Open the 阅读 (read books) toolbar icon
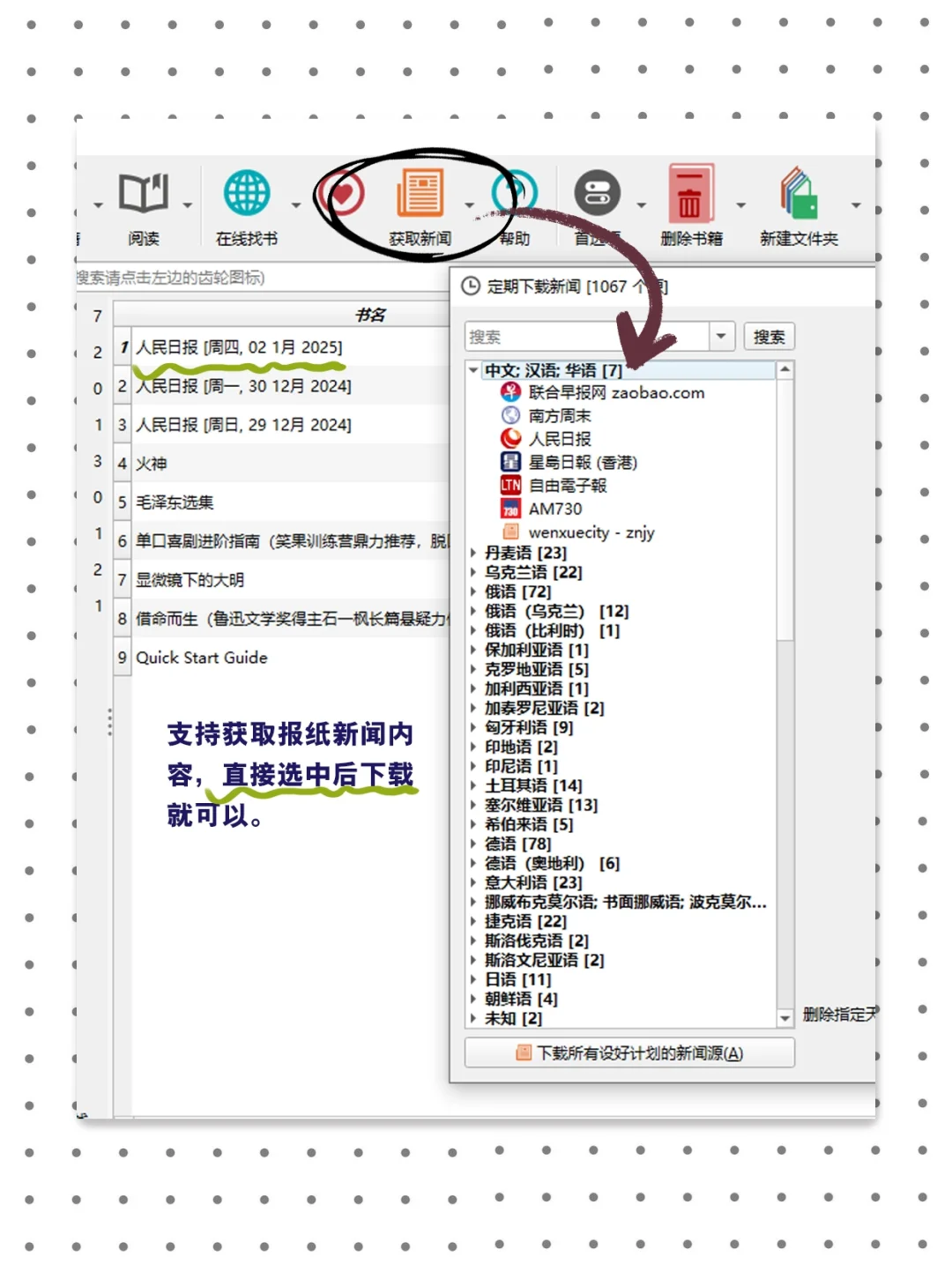Viewport: 952px width, 1272px height. point(144,193)
